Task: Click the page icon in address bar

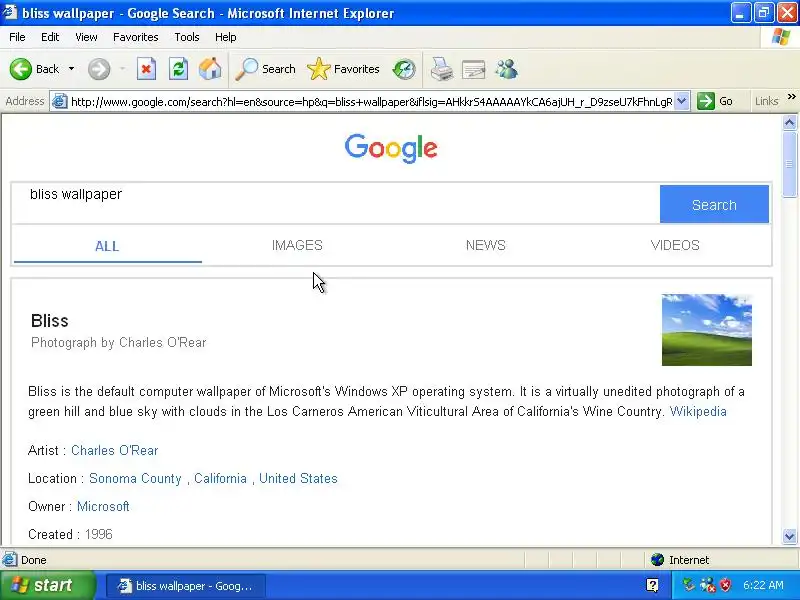Action: click(60, 101)
